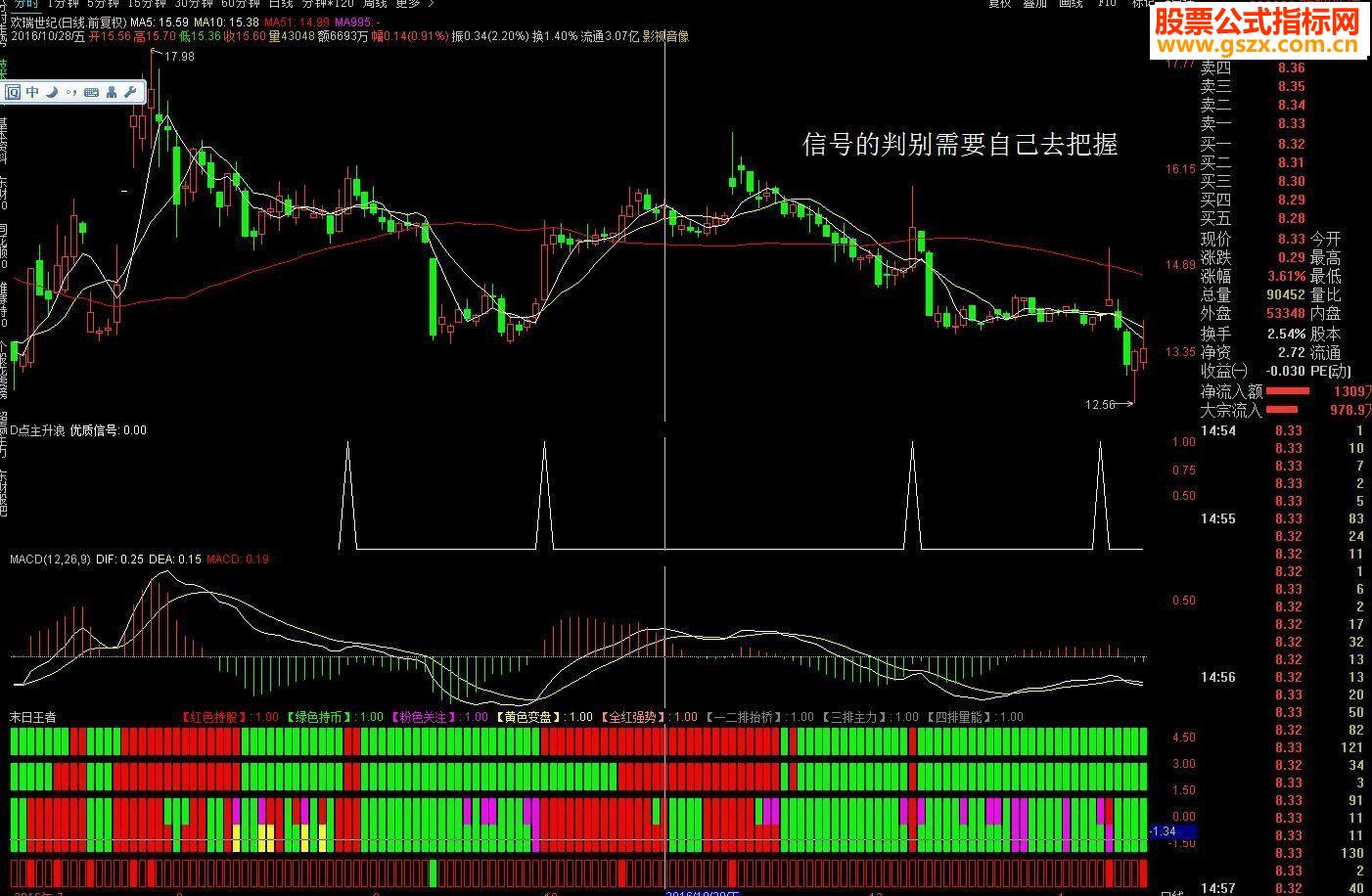Click the 复权 toolbar button
The height and width of the screenshot is (896, 1372).
point(999,4)
